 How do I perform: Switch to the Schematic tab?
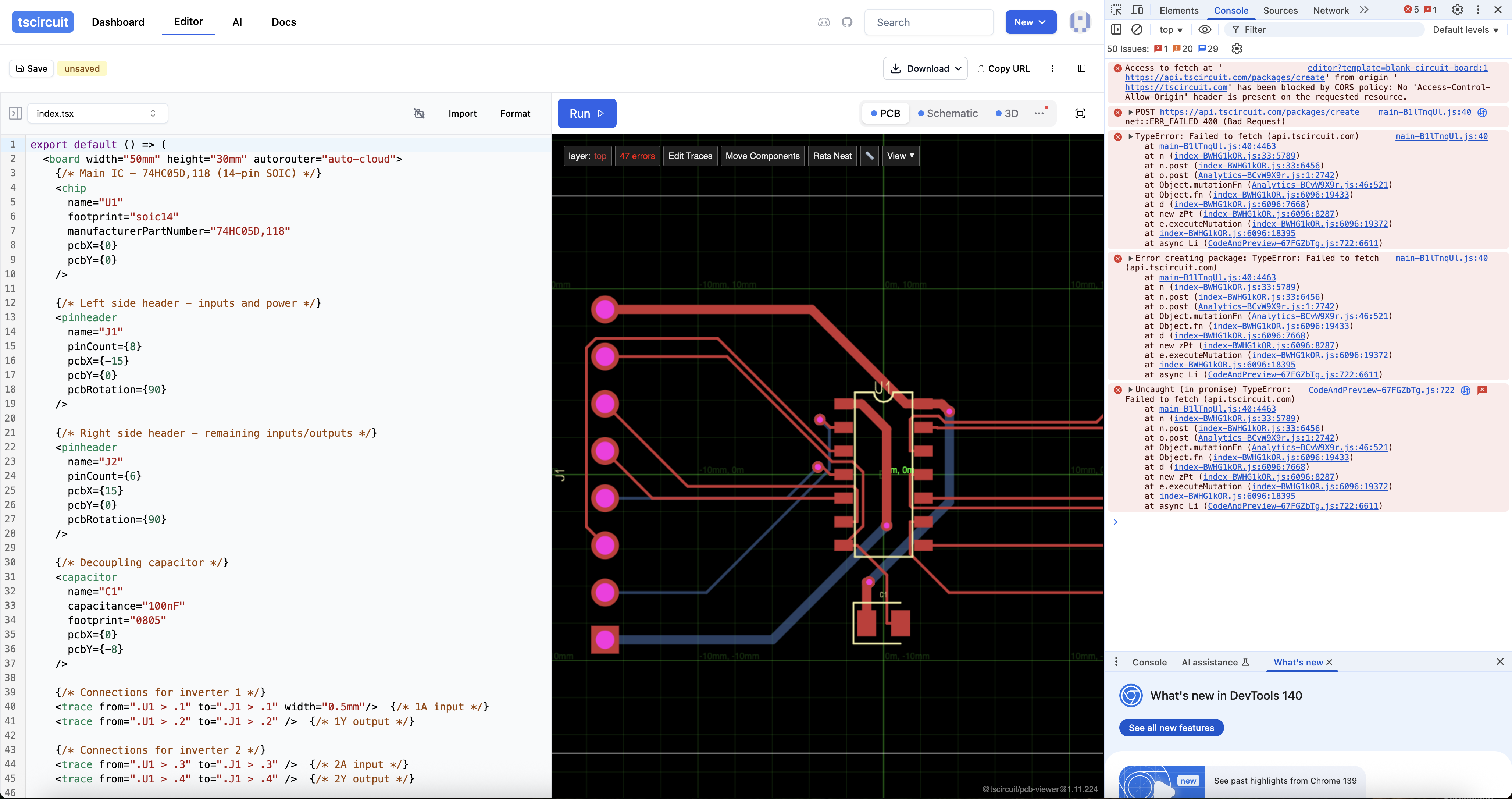[948, 113]
